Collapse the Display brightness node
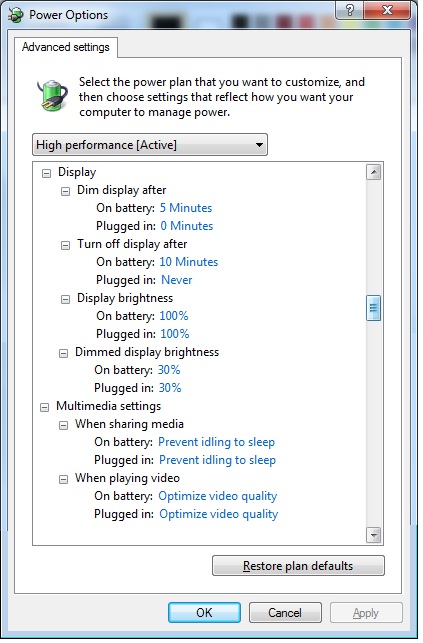This screenshot has width=423, height=643. click(x=66, y=300)
